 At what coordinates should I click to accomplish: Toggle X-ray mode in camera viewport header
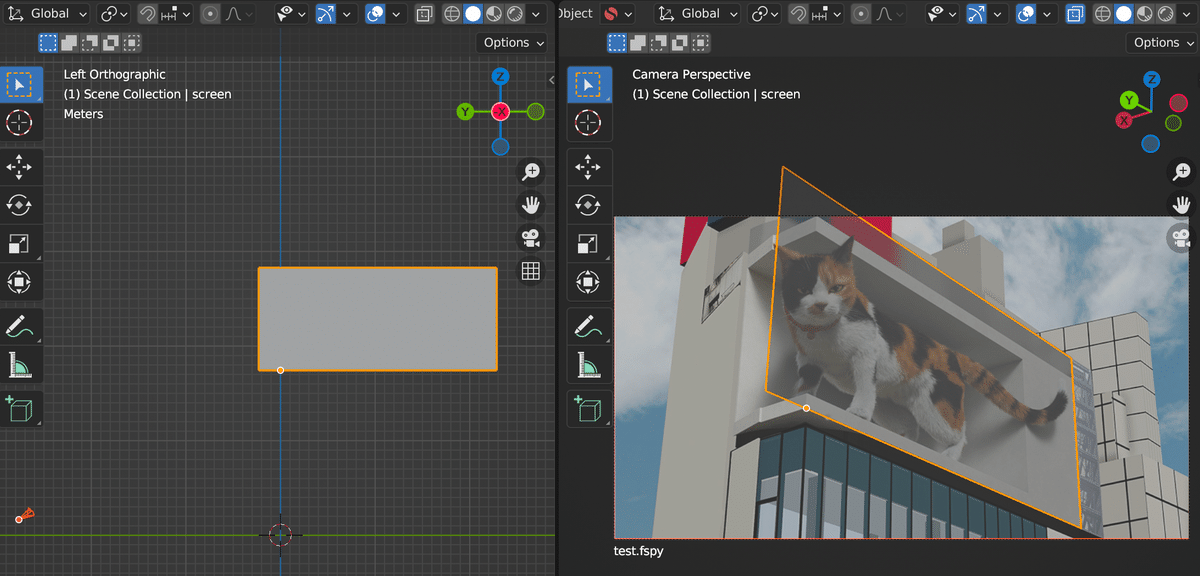tap(1075, 14)
